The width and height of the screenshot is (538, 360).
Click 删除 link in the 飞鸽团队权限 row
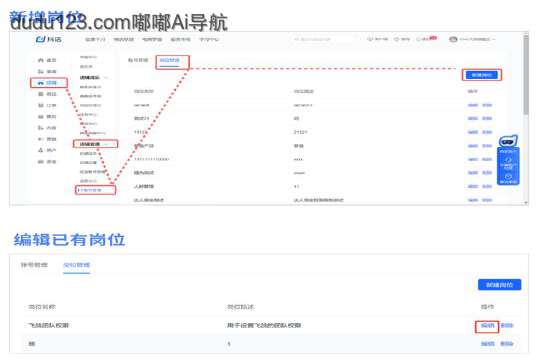[x=507, y=325]
